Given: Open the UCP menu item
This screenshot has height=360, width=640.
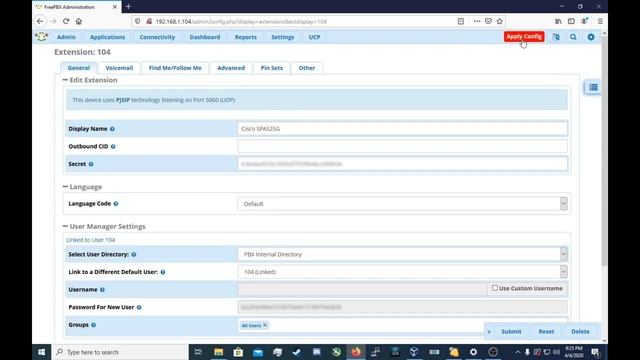Looking at the screenshot, I should pos(314,37).
